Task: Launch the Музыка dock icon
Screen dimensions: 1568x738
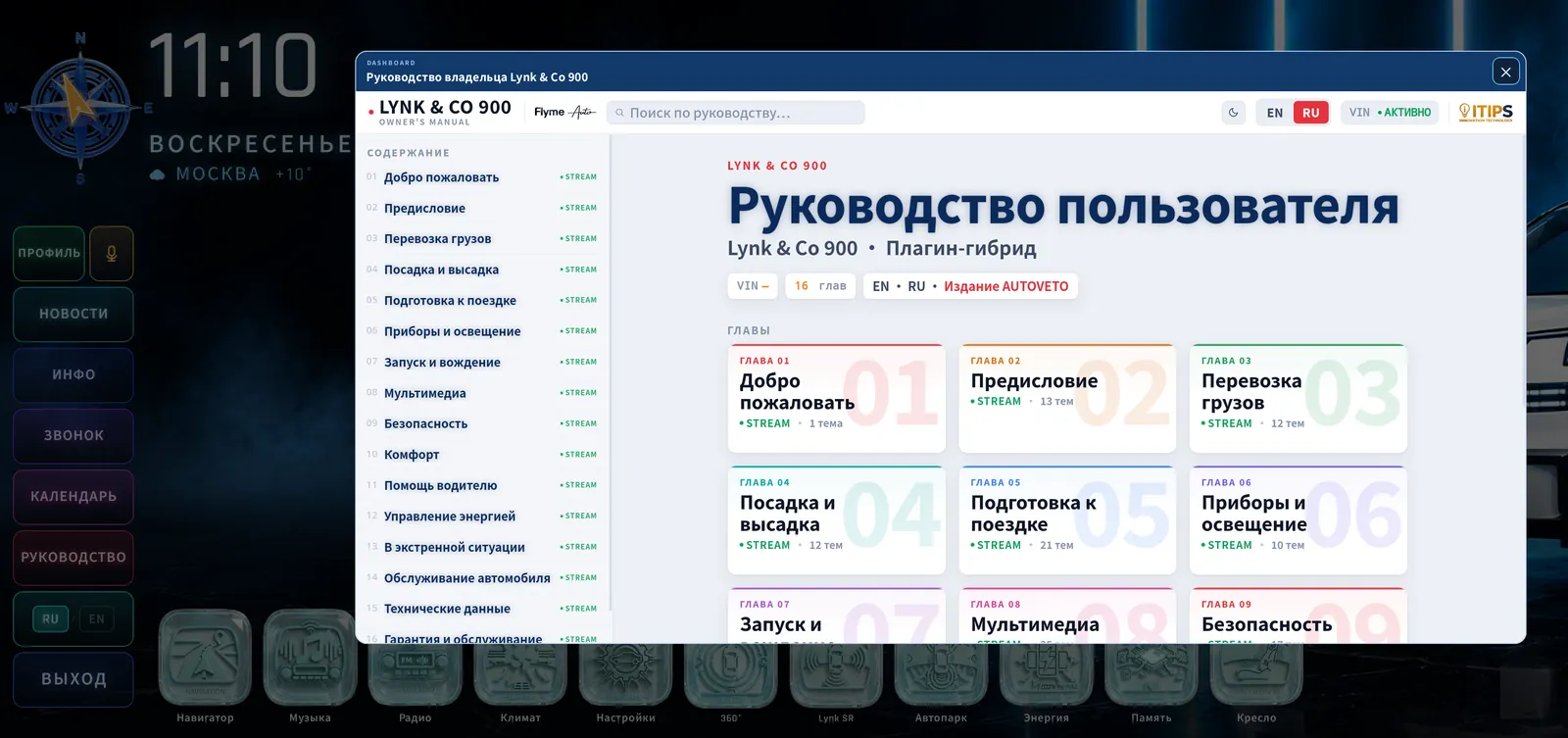Action: pyautogui.click(x=310, y=658)
